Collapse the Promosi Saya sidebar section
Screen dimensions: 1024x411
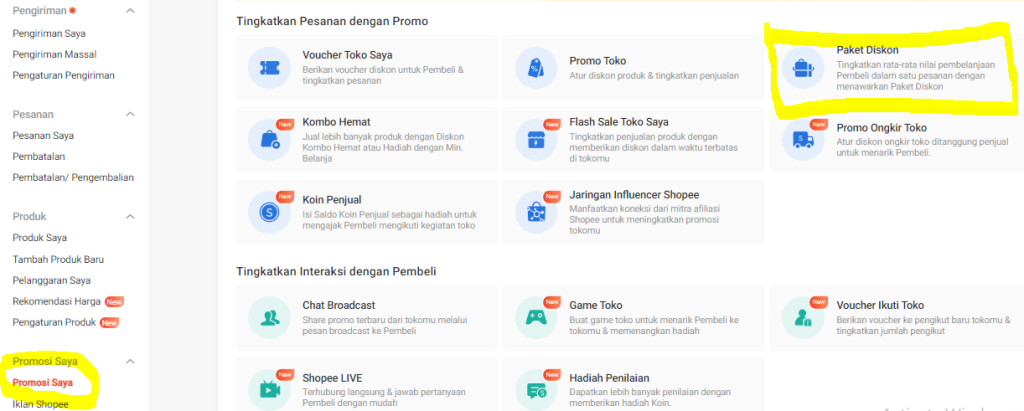(130, 361)
